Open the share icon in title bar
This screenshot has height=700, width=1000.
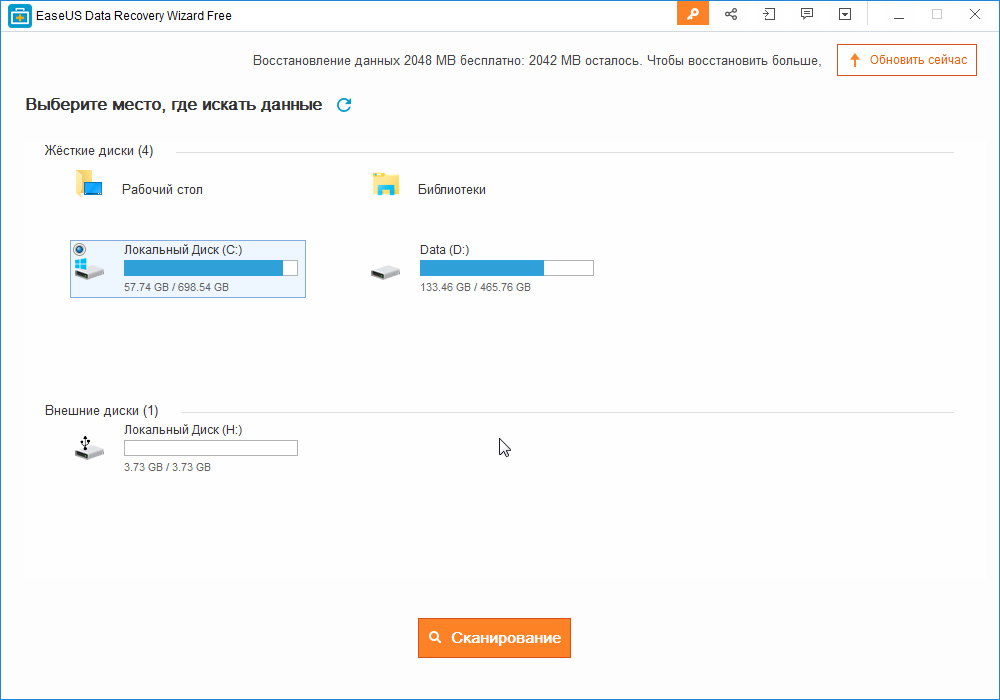click(x=731, y=14)
